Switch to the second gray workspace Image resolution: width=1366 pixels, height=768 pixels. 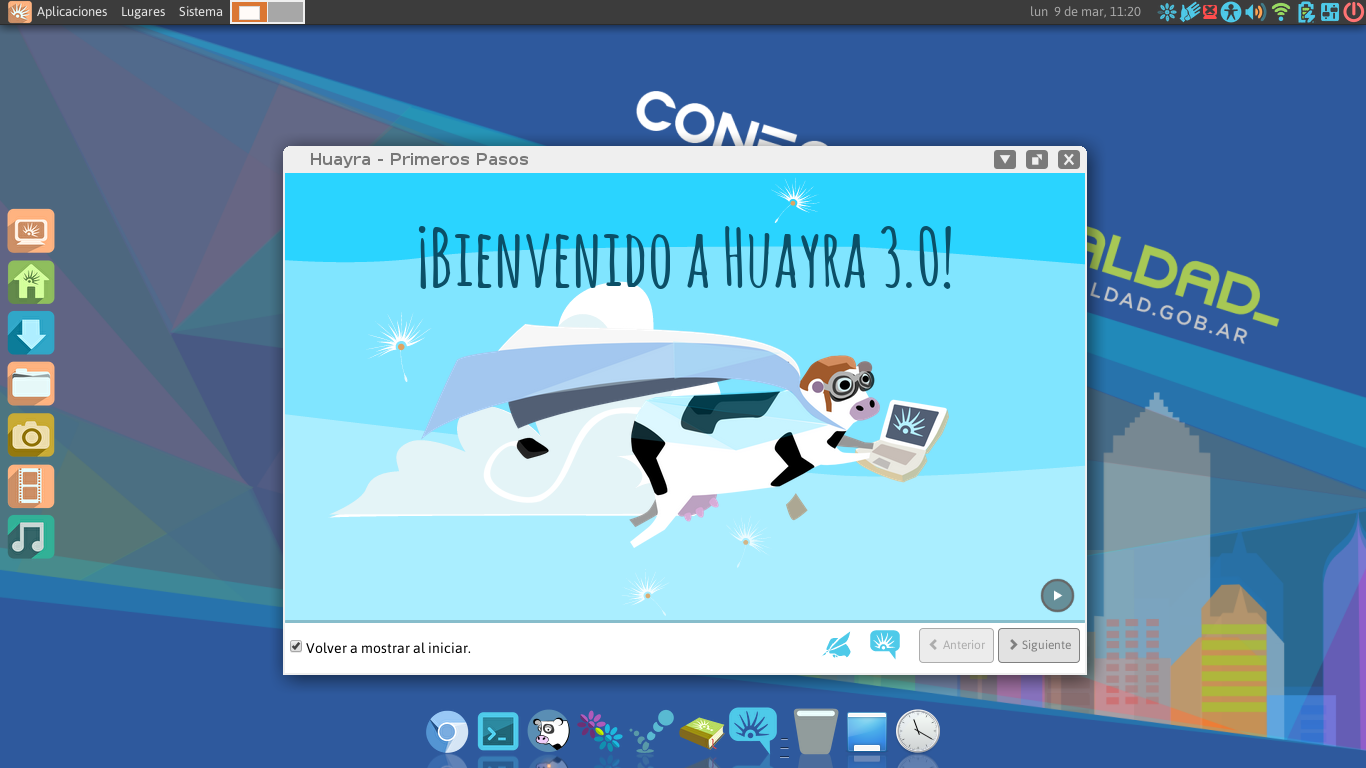click(285, 12)
